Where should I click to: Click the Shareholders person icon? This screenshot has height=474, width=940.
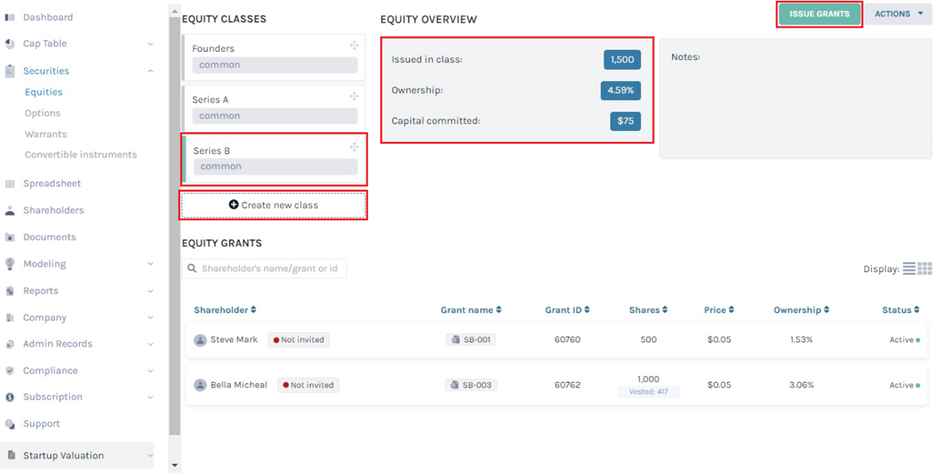point(10,210)
